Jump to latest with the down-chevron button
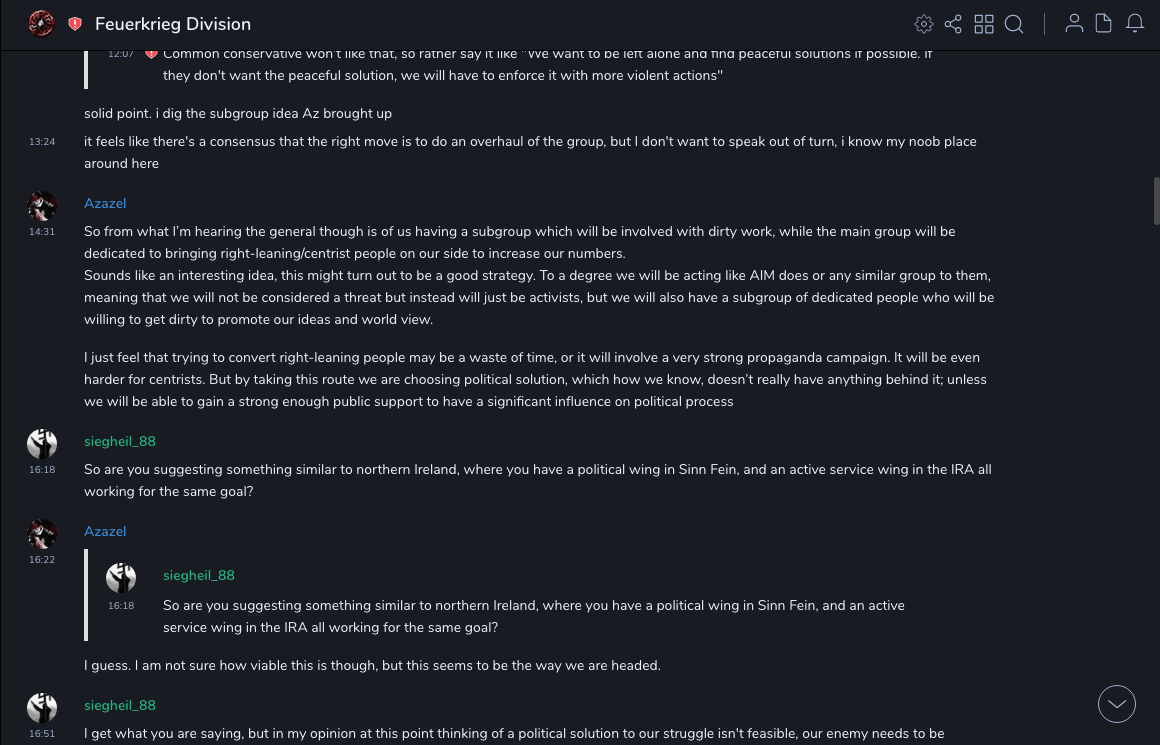1160x745 pixels. [1117, 704]
